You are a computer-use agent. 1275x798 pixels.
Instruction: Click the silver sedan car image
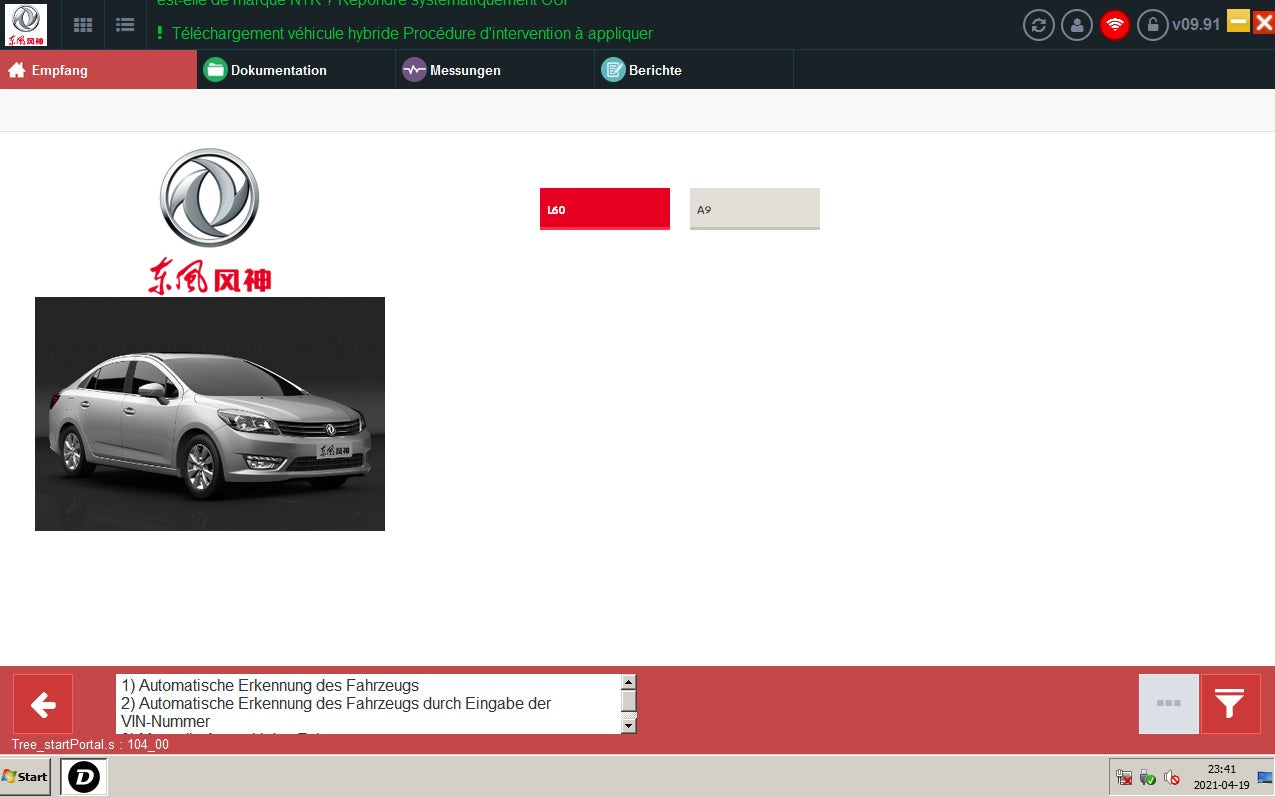[x=210, y=414]
